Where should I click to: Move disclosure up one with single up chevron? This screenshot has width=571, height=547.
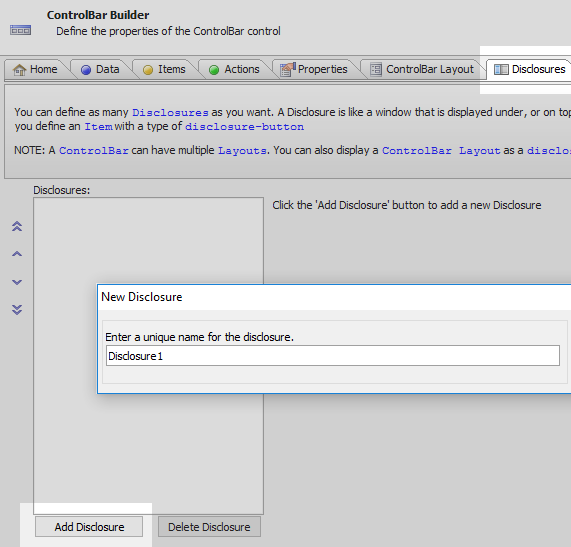(17, 254)
